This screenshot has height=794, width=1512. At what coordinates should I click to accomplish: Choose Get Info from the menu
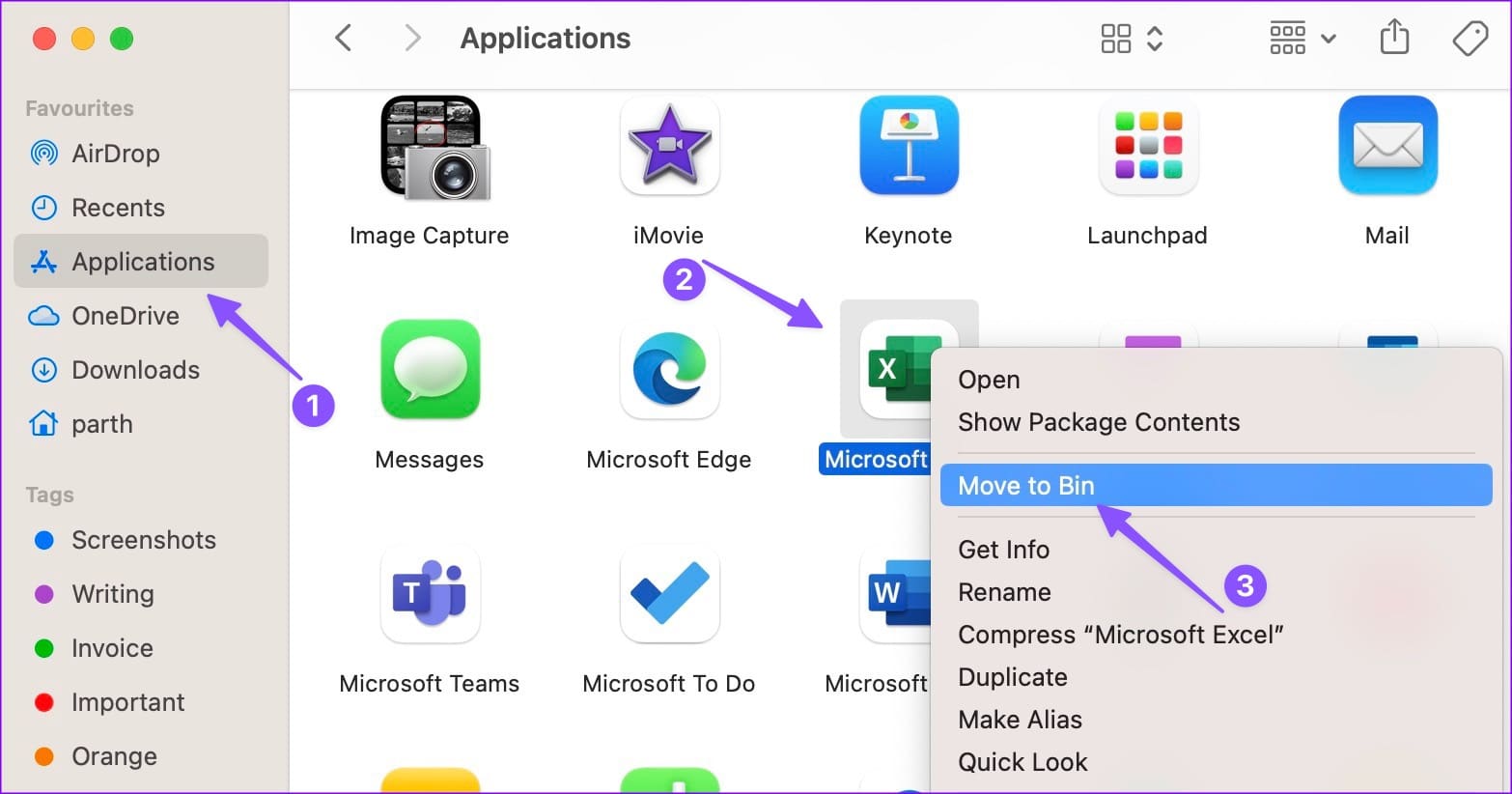(x=1217, y=549)
